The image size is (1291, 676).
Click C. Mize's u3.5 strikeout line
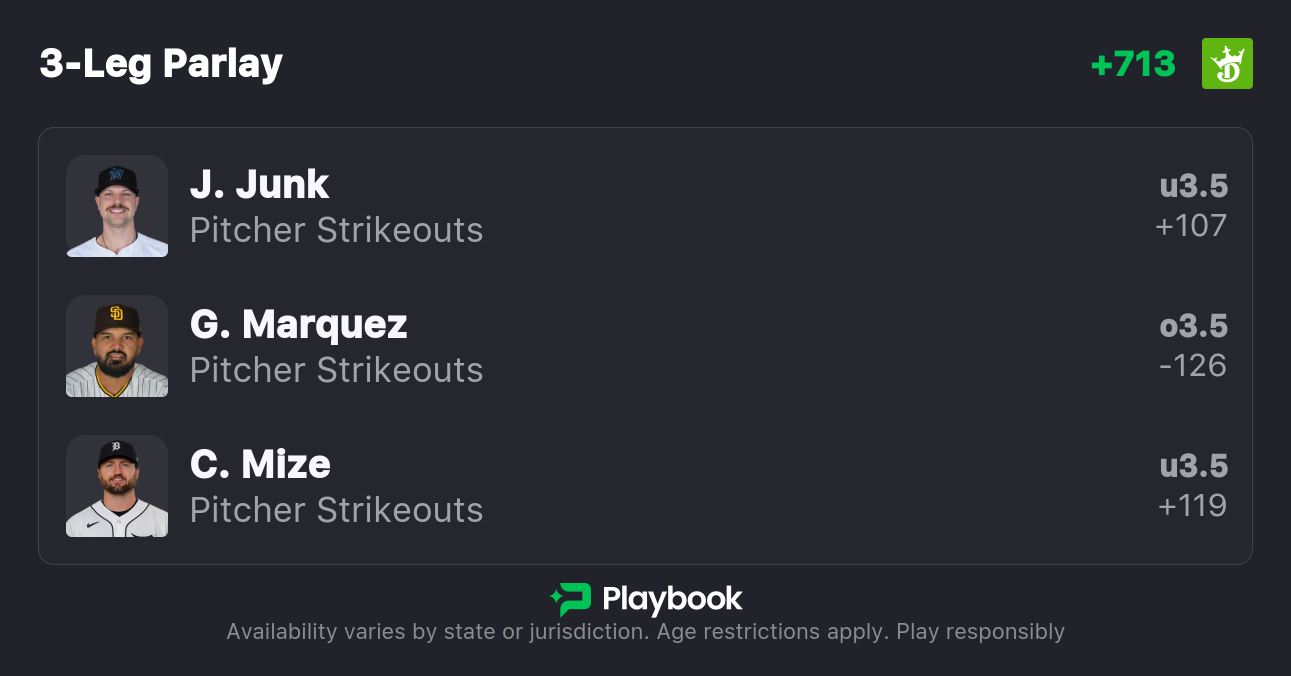pos(1193,466)
